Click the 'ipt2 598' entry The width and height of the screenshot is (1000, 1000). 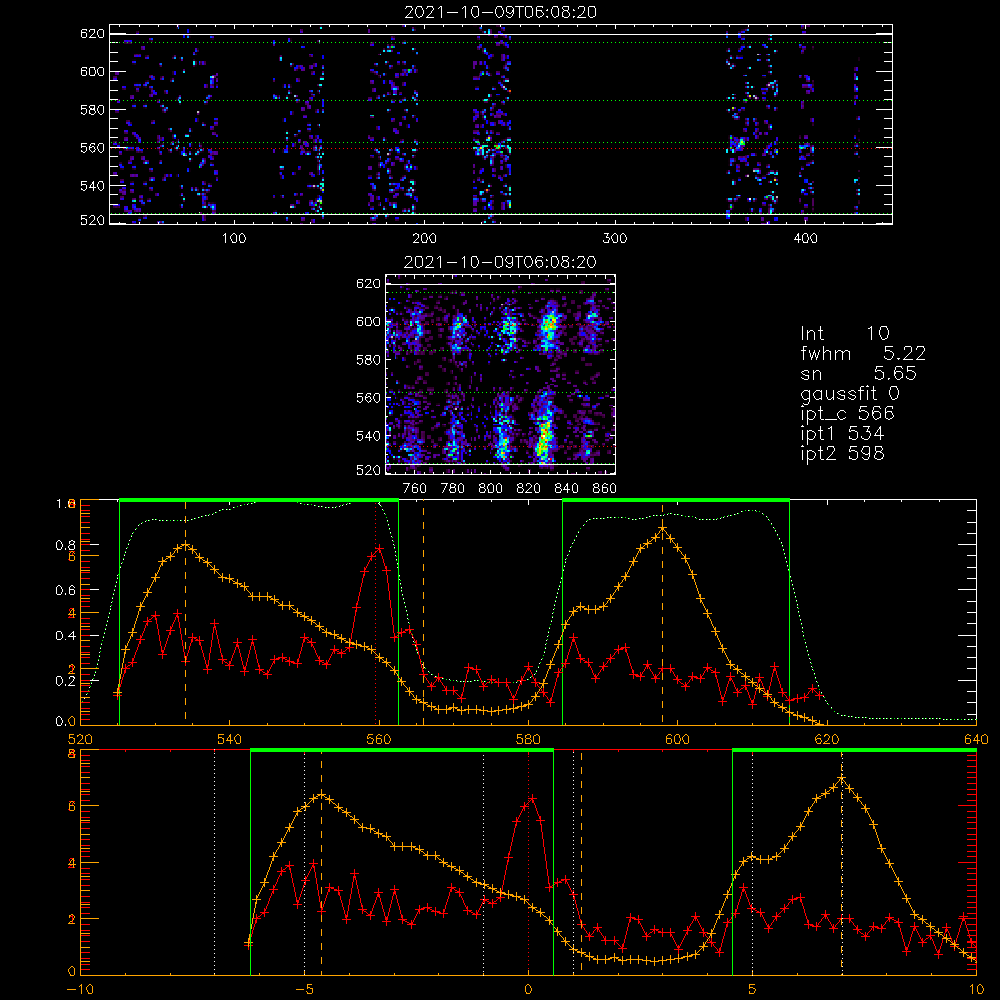point(842,453)
